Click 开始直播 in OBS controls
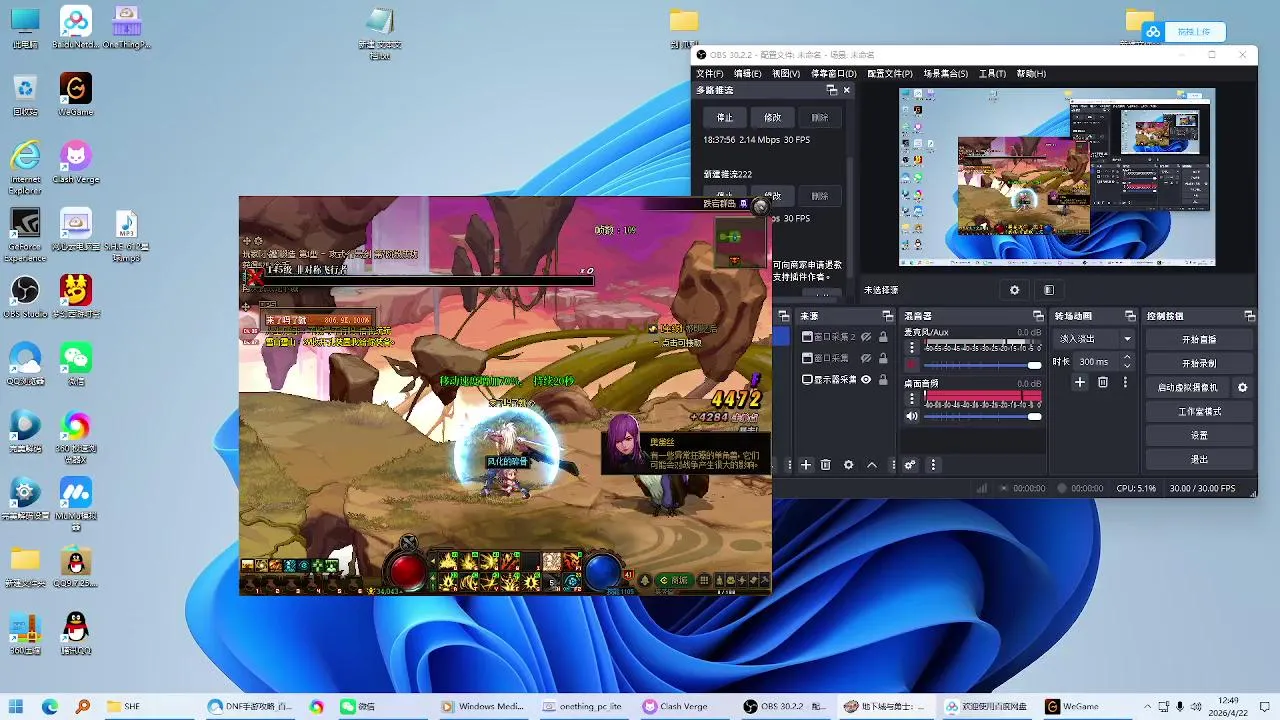This screenshot has height=720, width=1280. 1199,339
